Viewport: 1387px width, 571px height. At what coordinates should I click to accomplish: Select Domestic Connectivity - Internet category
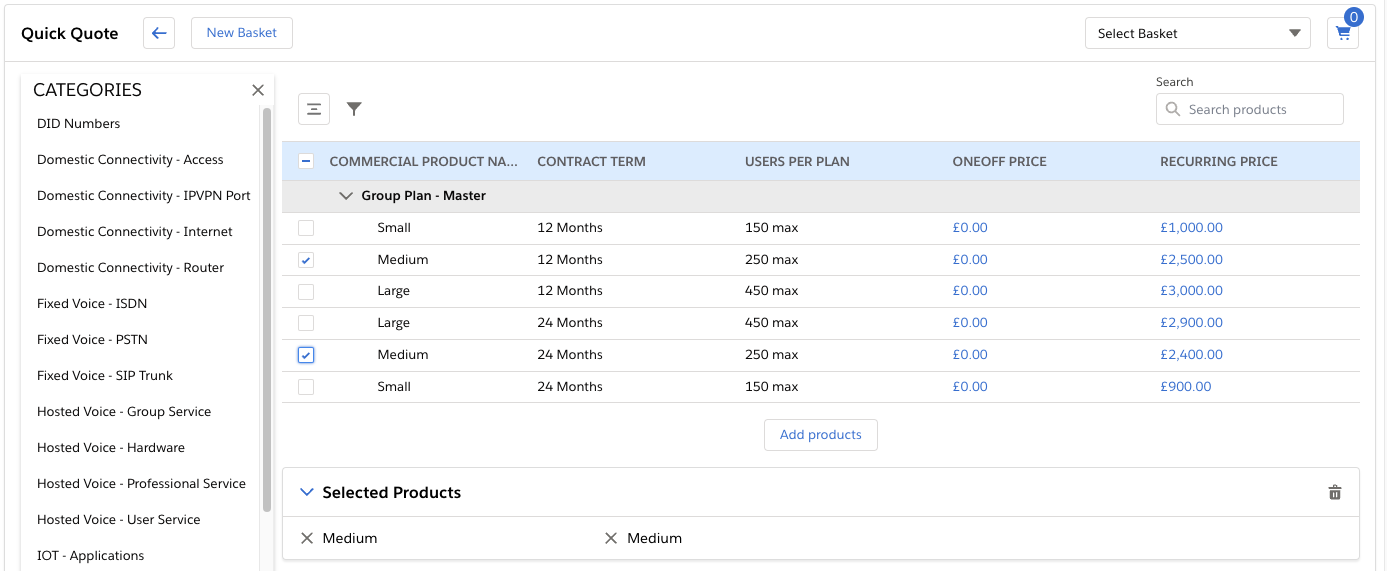coord(135,232)
